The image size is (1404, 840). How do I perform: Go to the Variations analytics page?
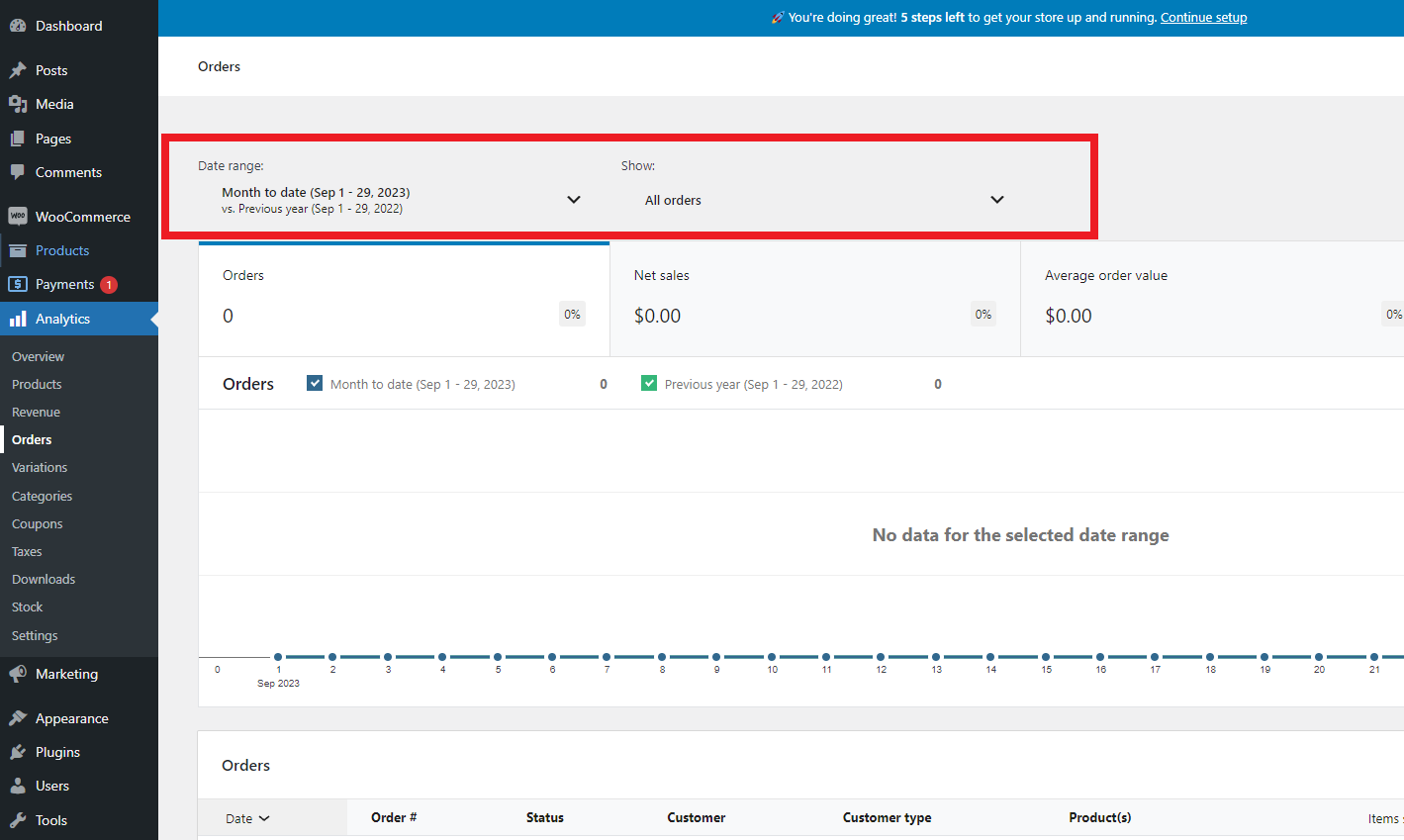tap(40, 467)
